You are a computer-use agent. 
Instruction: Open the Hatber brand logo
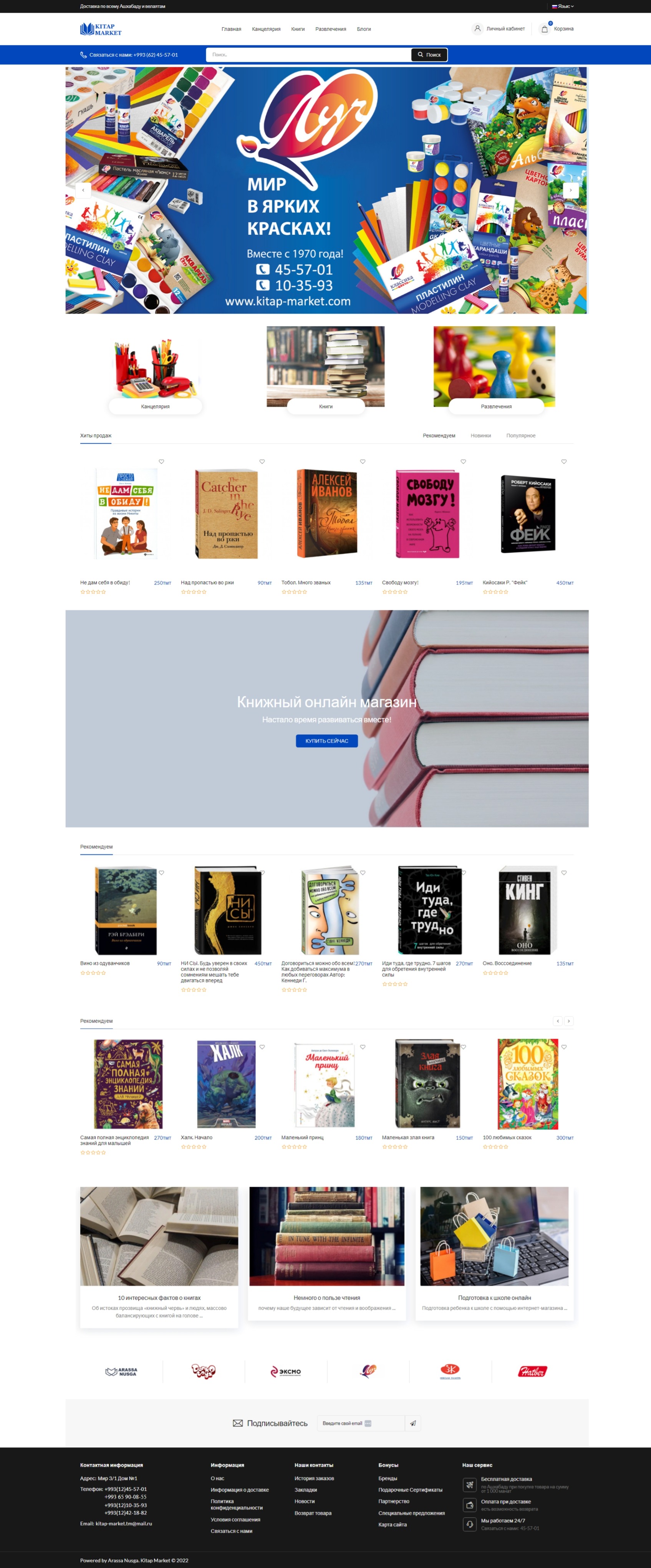point(532,1371)
